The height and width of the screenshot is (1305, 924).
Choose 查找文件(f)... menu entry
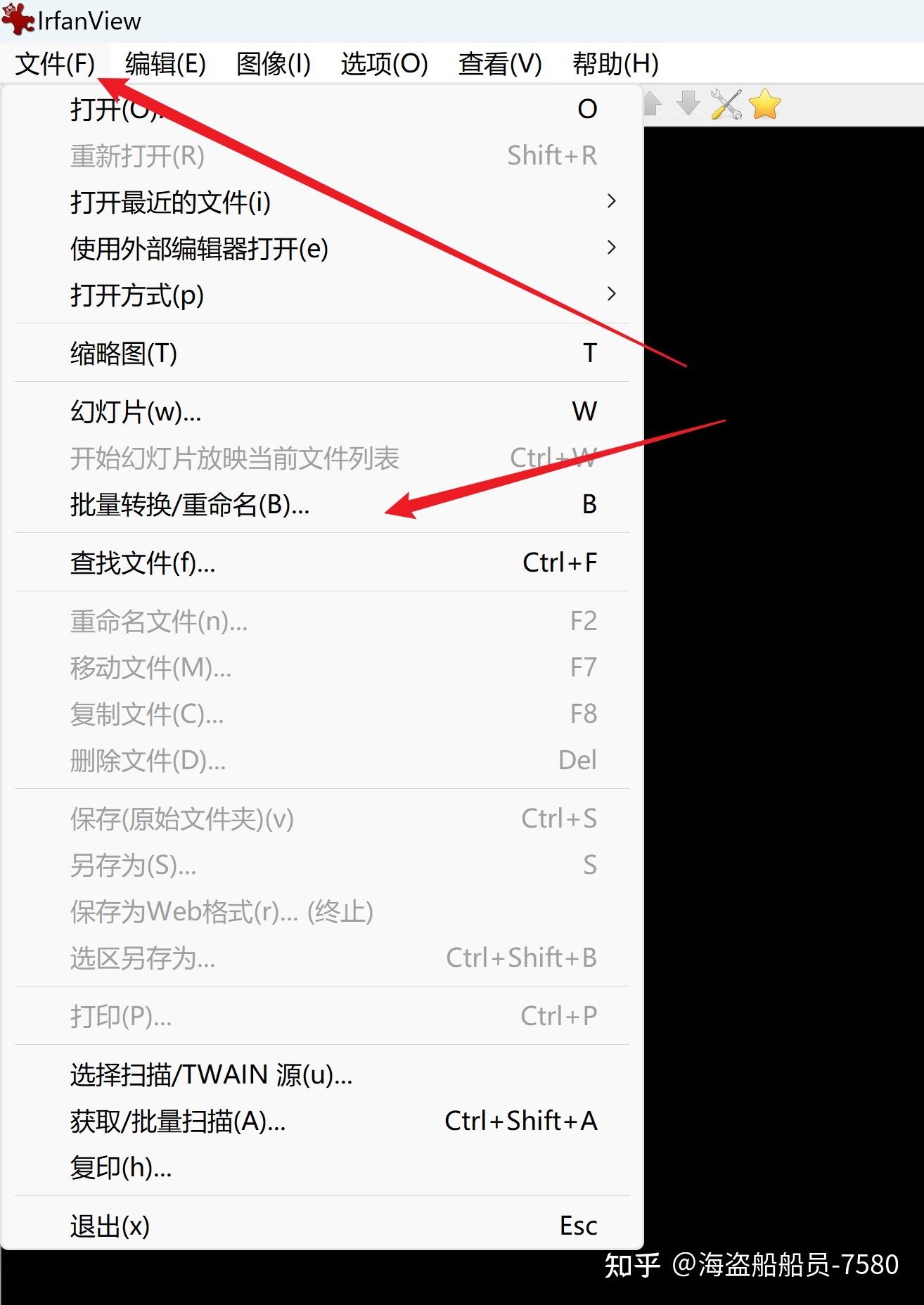(x=322, y=563)
